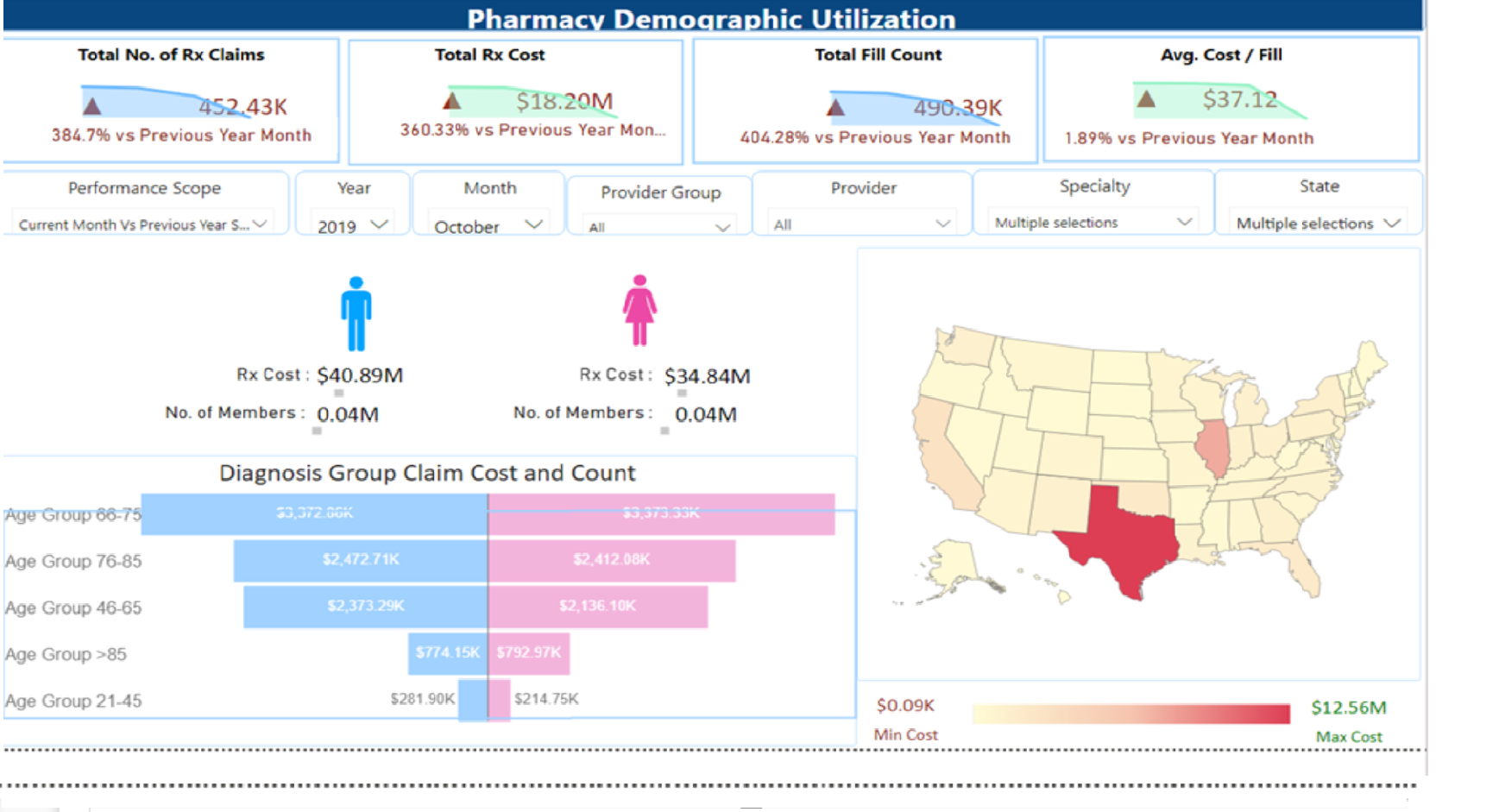Image resolution: width=1499 pixels, height=812 pixels.
Task: Click the Diagnosis Group Claim Cost and Count title
Action: pos(427,473)
